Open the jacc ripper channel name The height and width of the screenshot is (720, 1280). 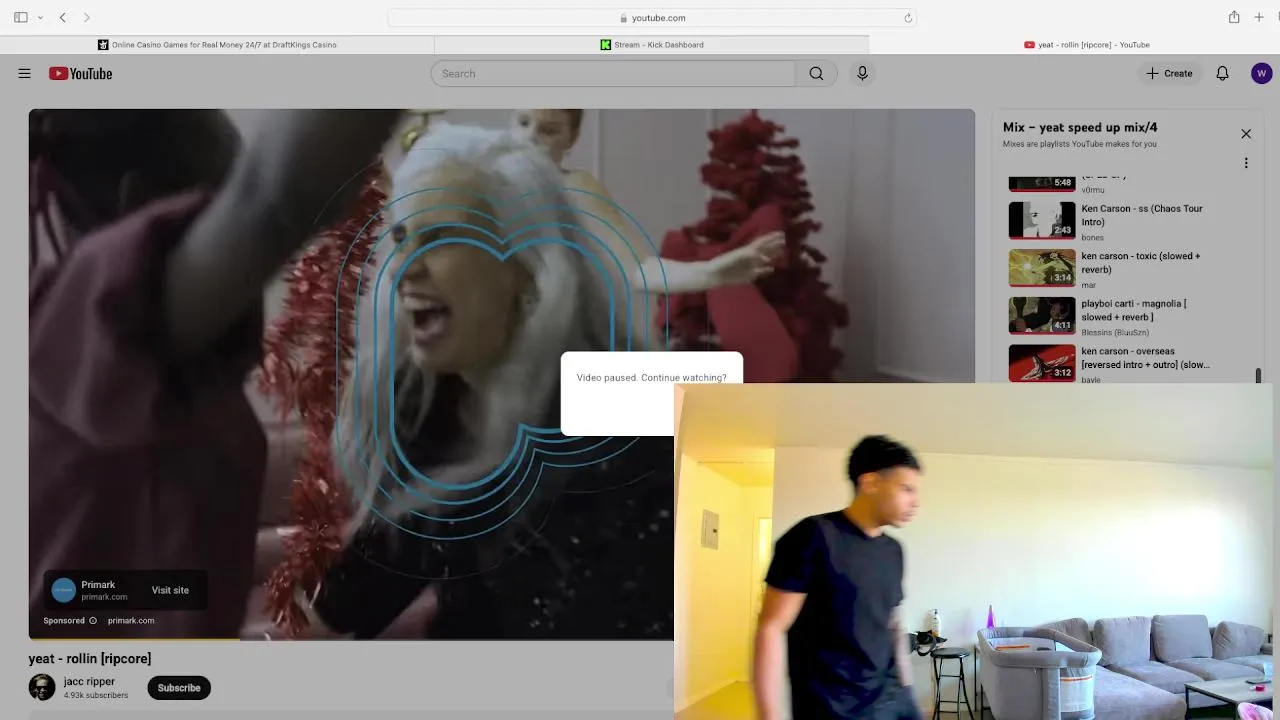[89, 681]
